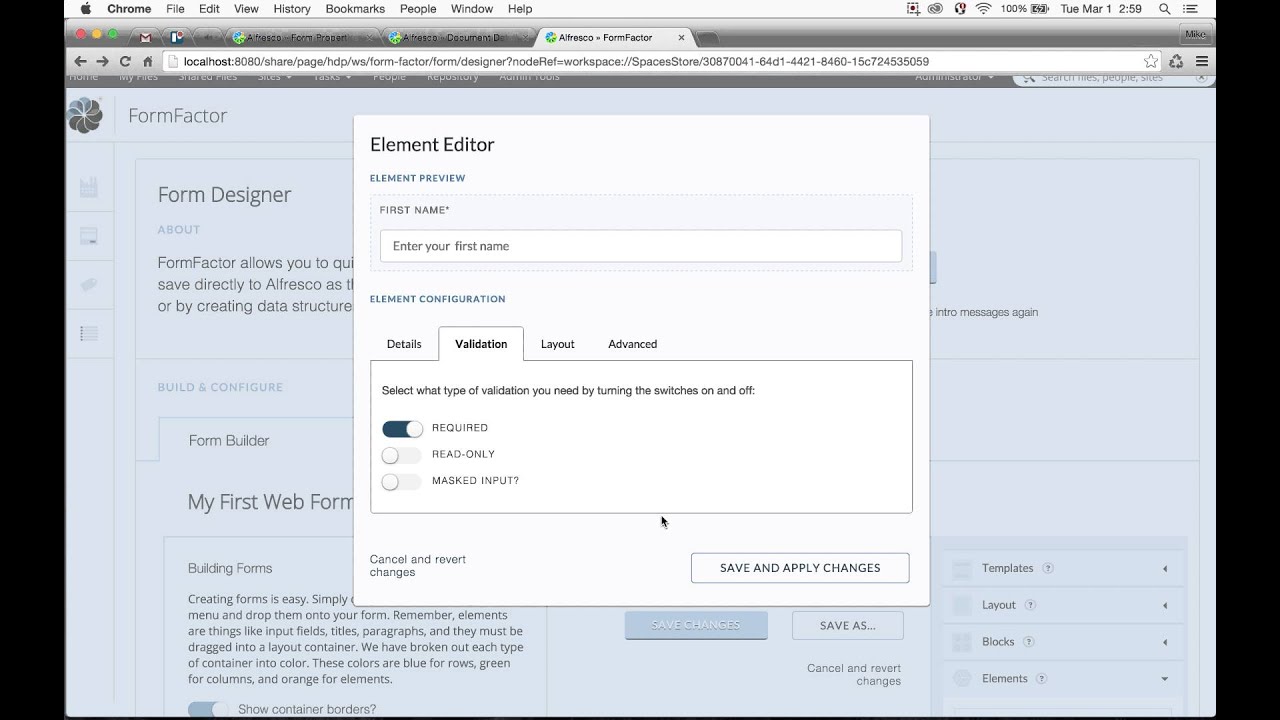Collapse the Elements panel arrow
The width and height of the screenshot is (1280, 720).
(1165, 679)
